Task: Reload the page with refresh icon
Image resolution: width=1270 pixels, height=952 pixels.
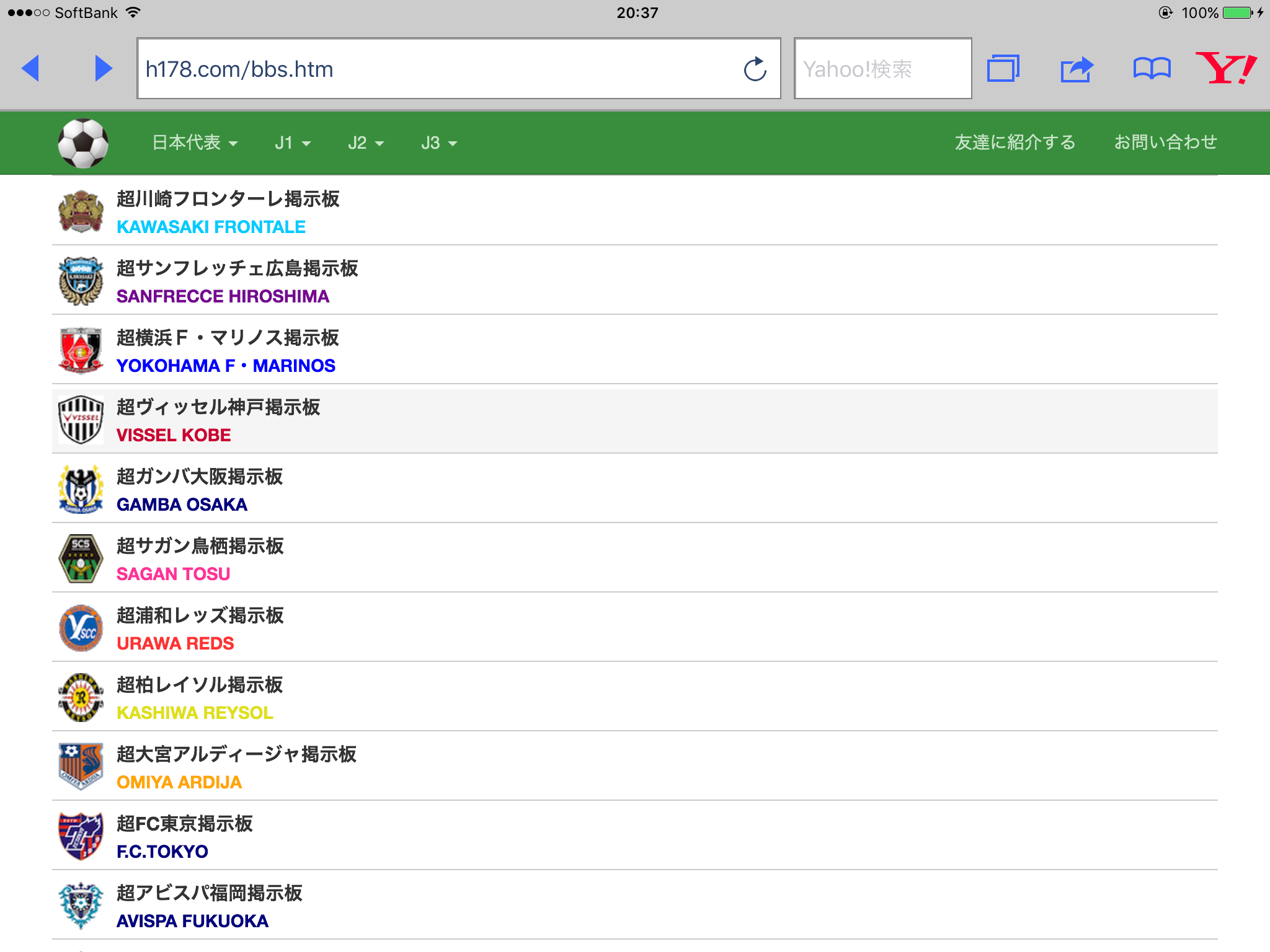Action: 755,69
